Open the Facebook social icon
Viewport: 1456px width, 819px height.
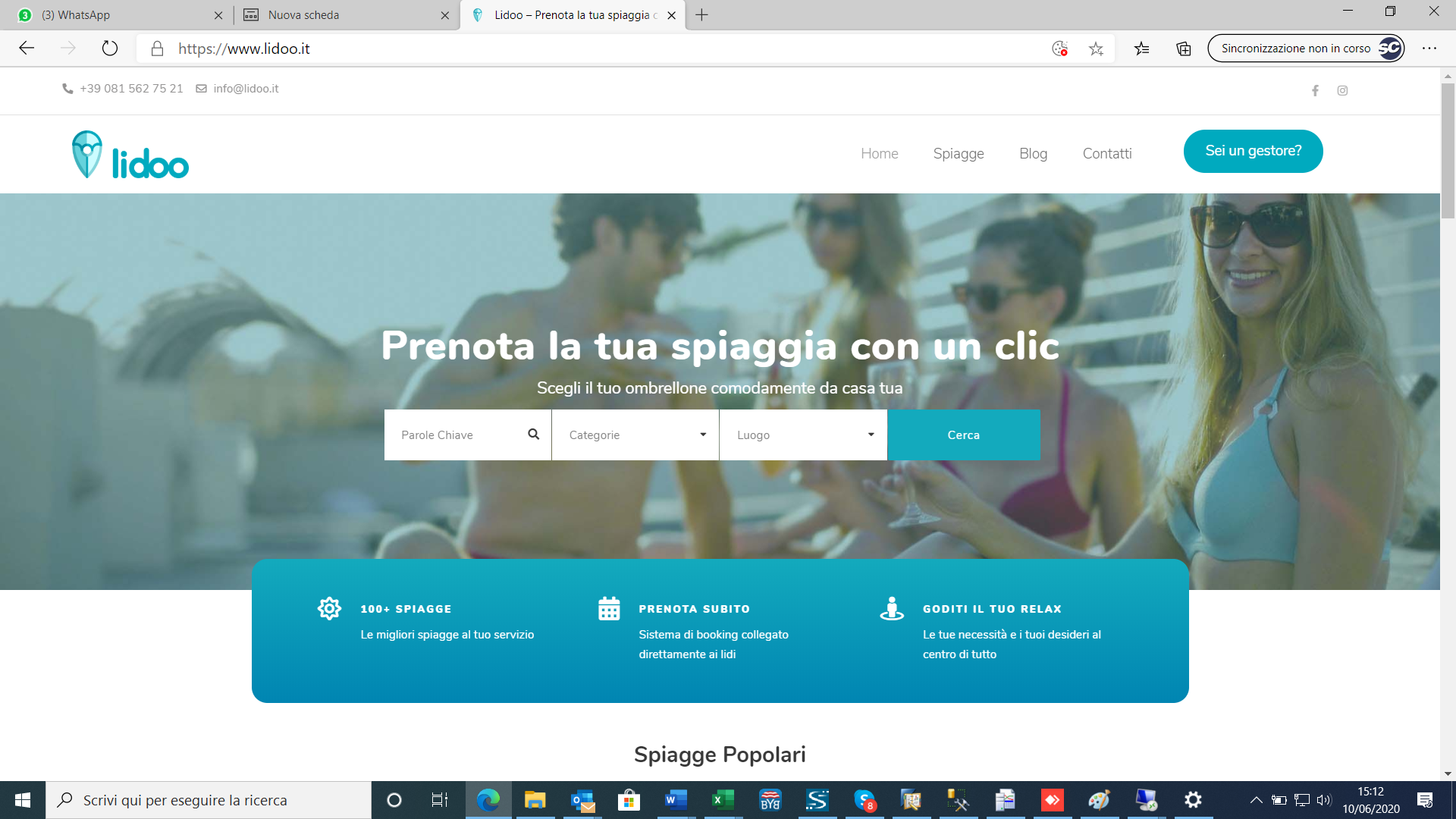[1315, 90]
